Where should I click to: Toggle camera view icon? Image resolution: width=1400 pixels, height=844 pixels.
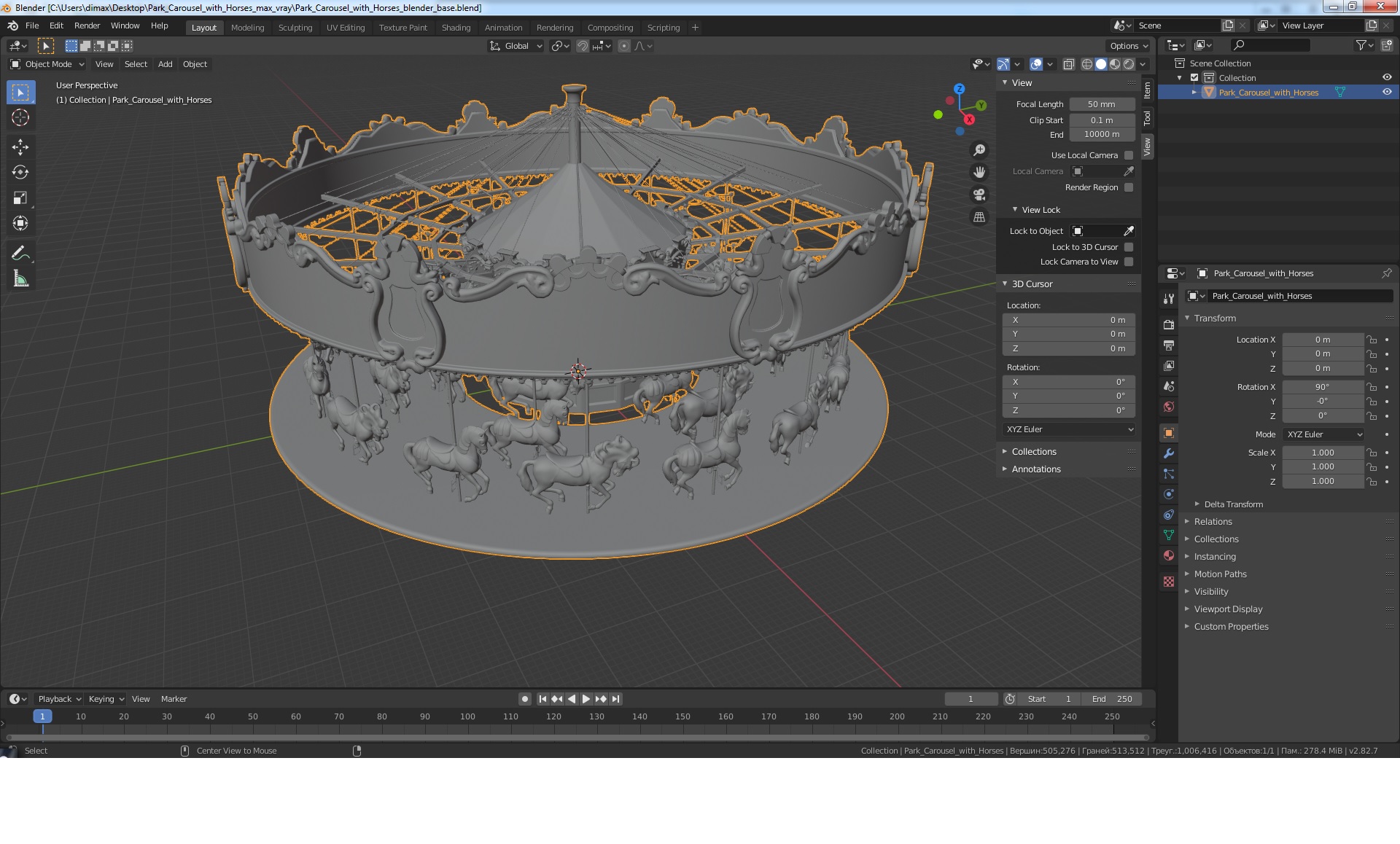pos(979,195)
